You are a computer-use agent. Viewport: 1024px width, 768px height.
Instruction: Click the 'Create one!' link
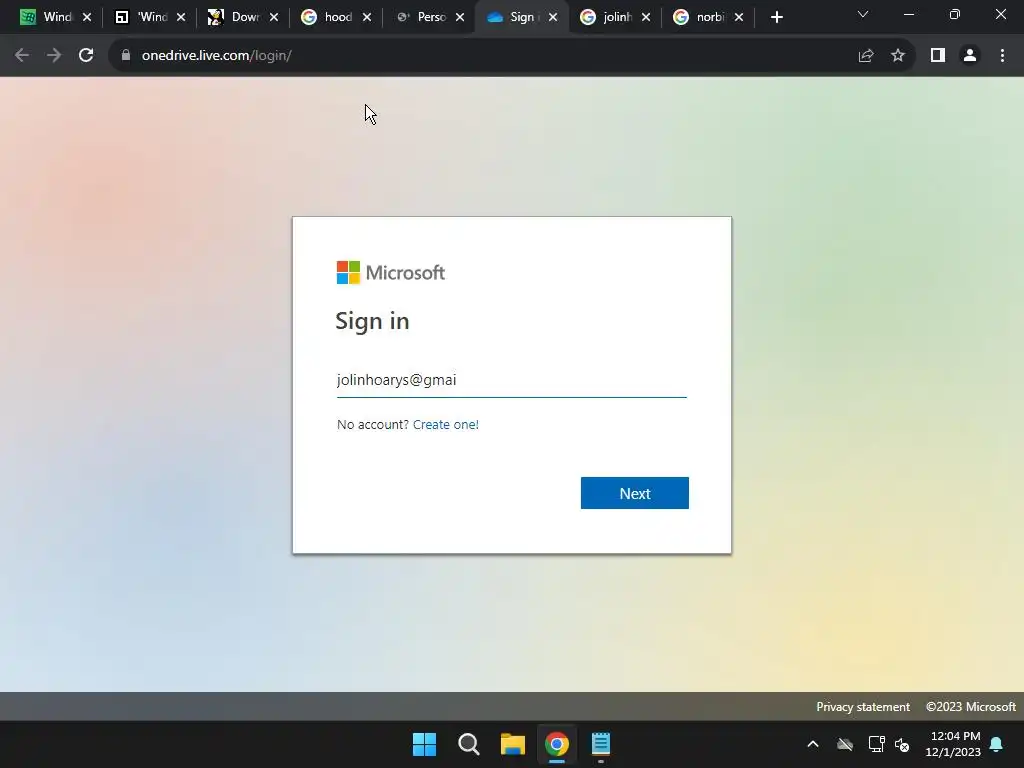(445, 424)
